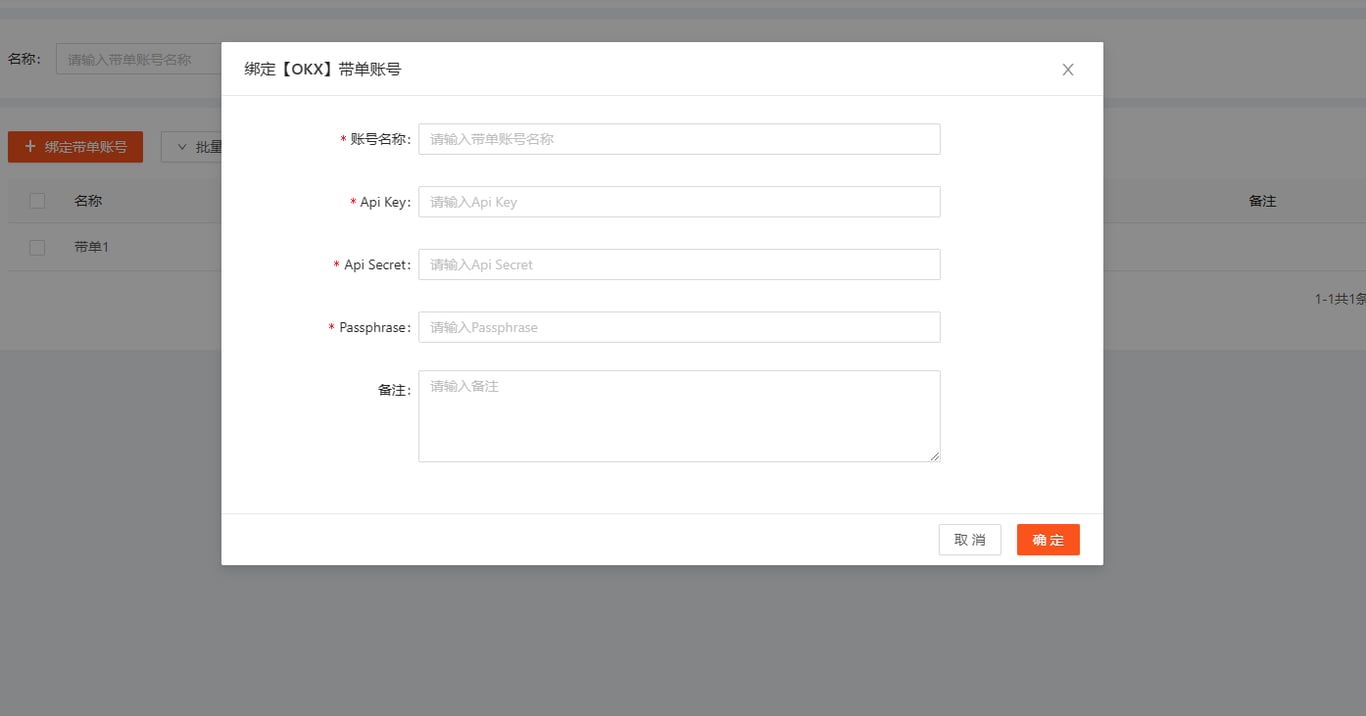Click 绑定带单账号 button in background page
This screenshot has height=716, width=1366.
tap(75, 147)
